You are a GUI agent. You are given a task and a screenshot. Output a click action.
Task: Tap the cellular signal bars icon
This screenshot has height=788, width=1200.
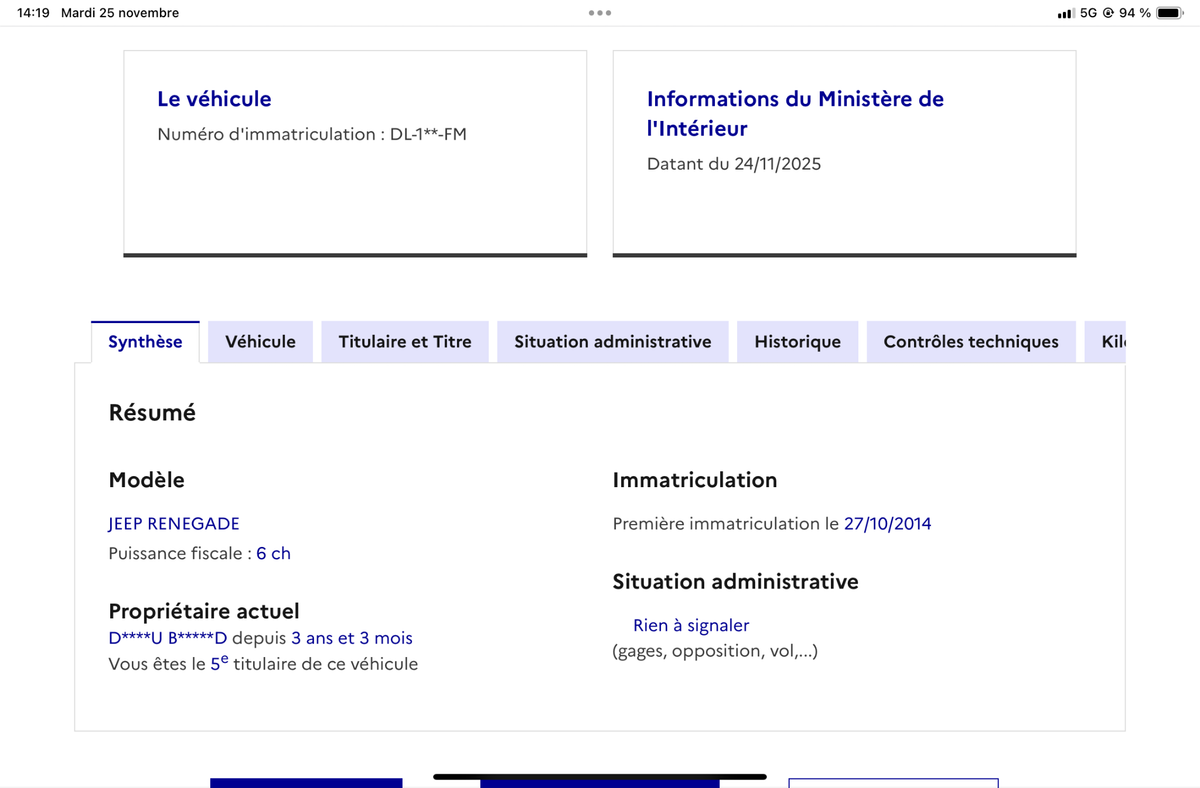point(1066,13)
